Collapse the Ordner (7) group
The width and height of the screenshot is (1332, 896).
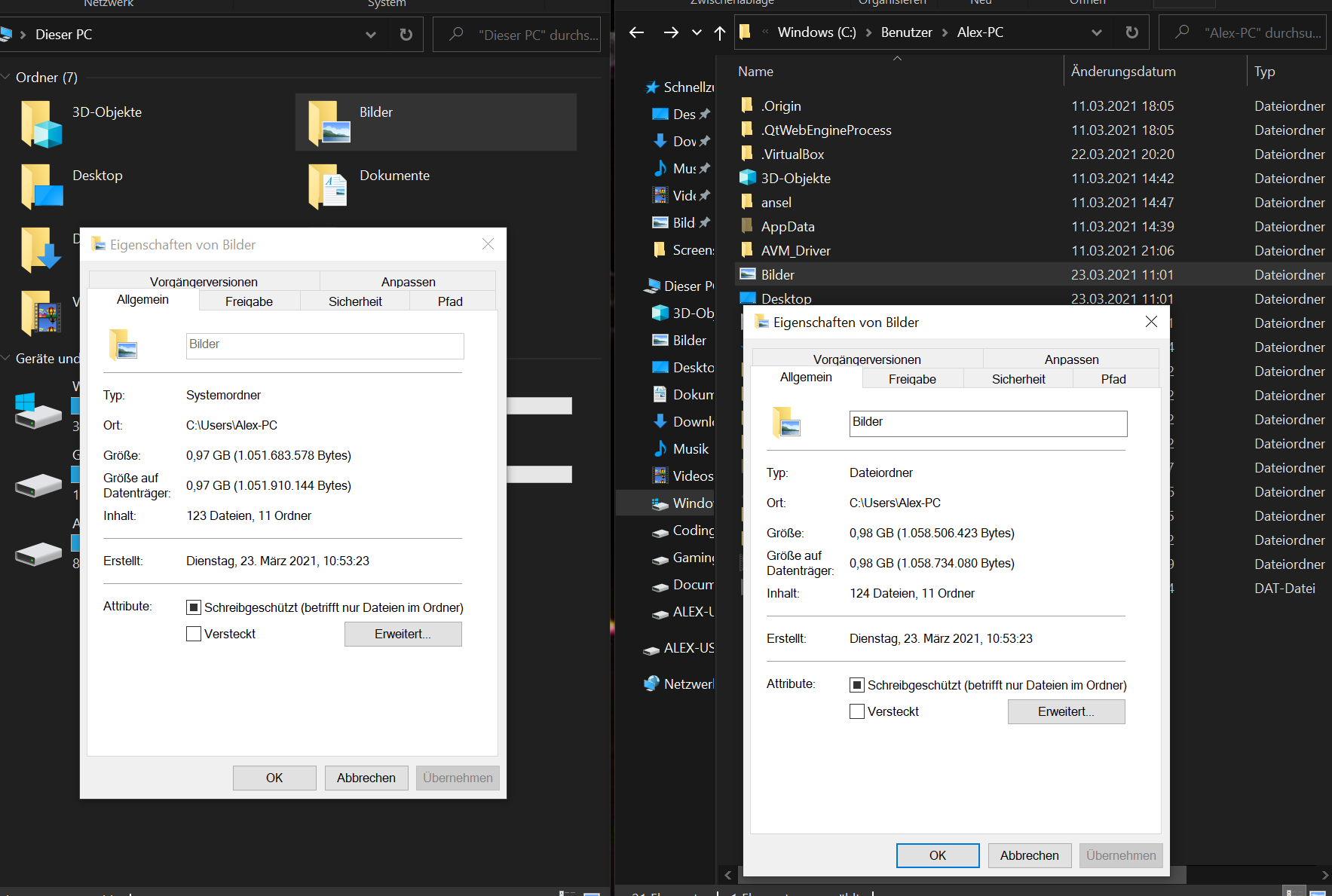click(x=6, y=77)
